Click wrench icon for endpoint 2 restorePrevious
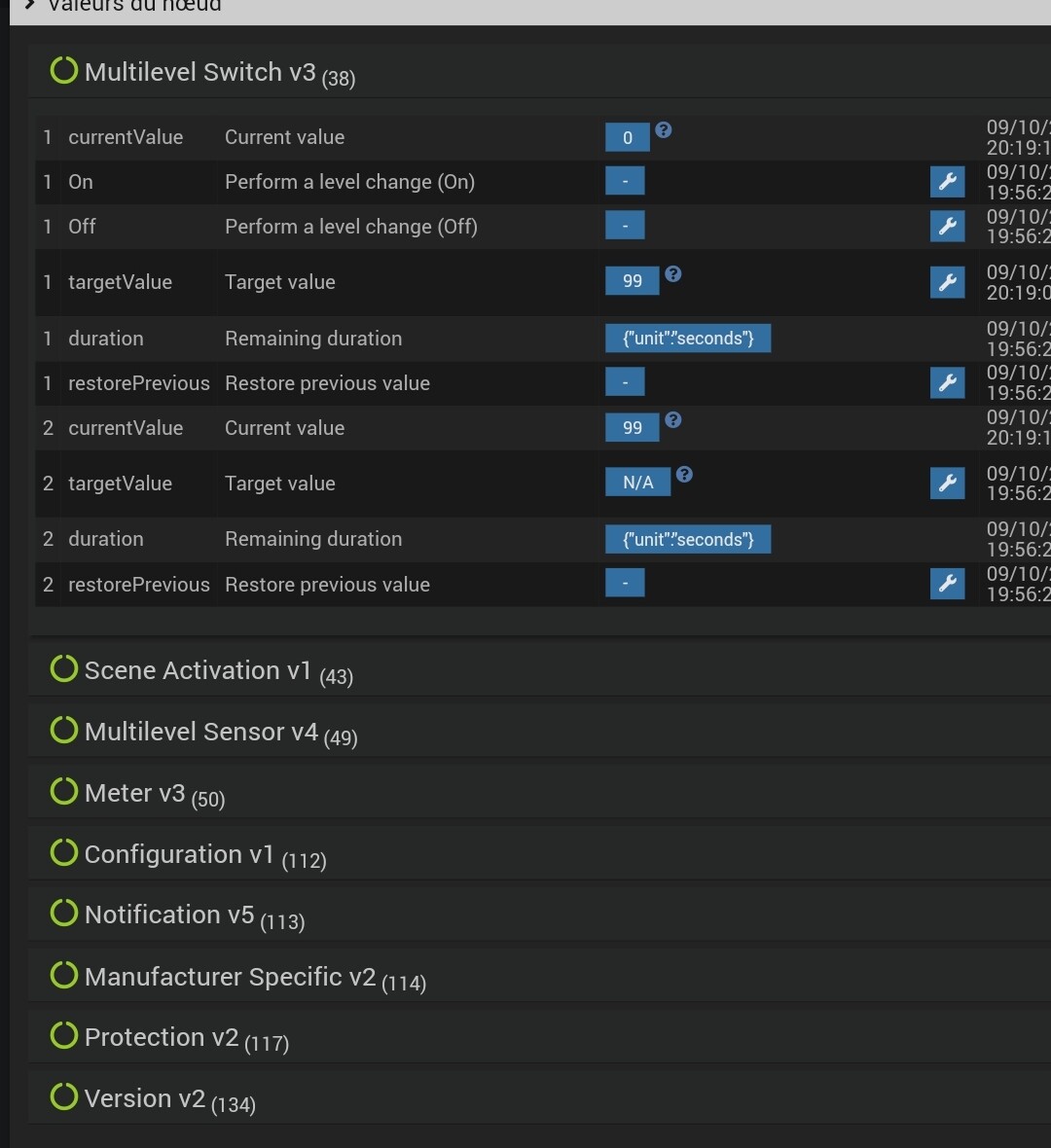This screenshot has height=1148, width=1051. point(947,584)
